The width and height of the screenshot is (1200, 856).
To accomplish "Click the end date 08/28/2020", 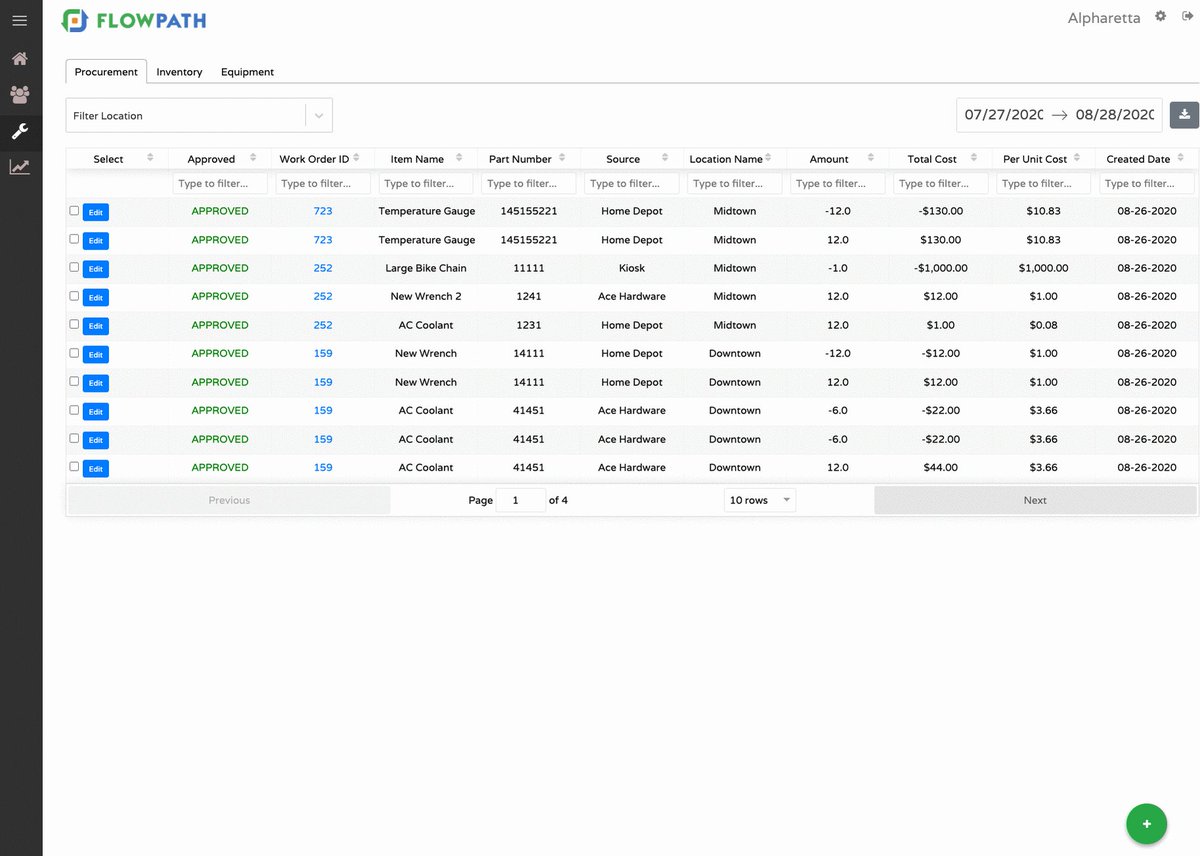I will click(x=1115, y=115).
